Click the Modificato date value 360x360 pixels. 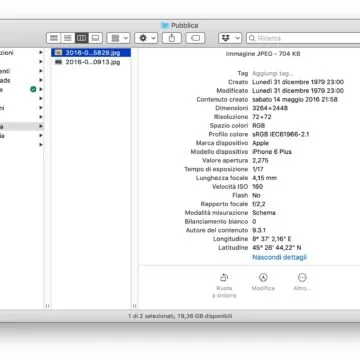click(x=298, y=91)
